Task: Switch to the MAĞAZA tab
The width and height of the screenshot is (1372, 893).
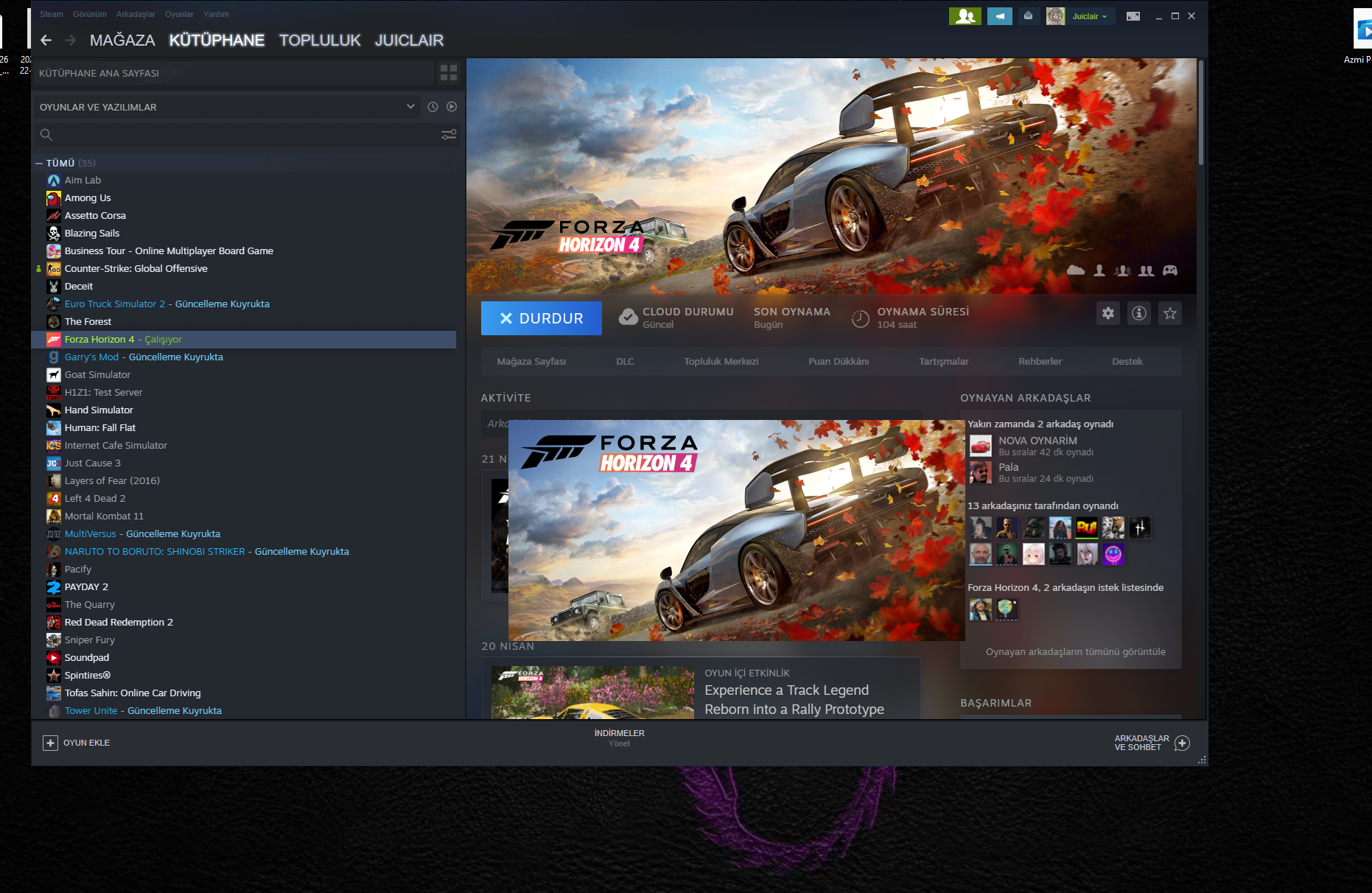Action: [122, 41]
